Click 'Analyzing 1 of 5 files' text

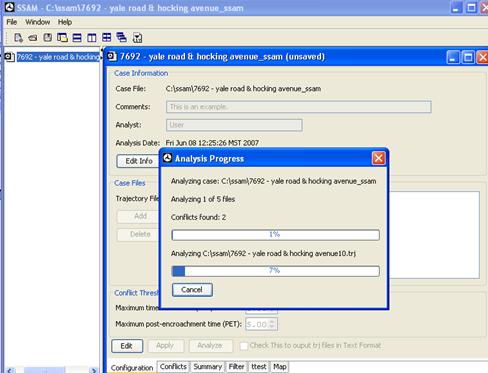click(x=203, y=199)
